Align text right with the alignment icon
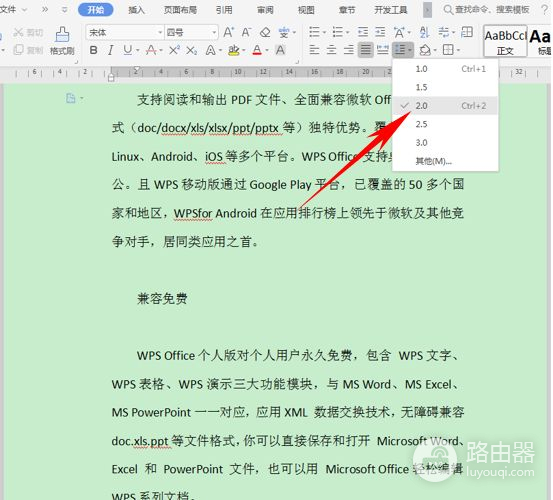The width and height of the screenshot is (553, 500). point(348,50)
